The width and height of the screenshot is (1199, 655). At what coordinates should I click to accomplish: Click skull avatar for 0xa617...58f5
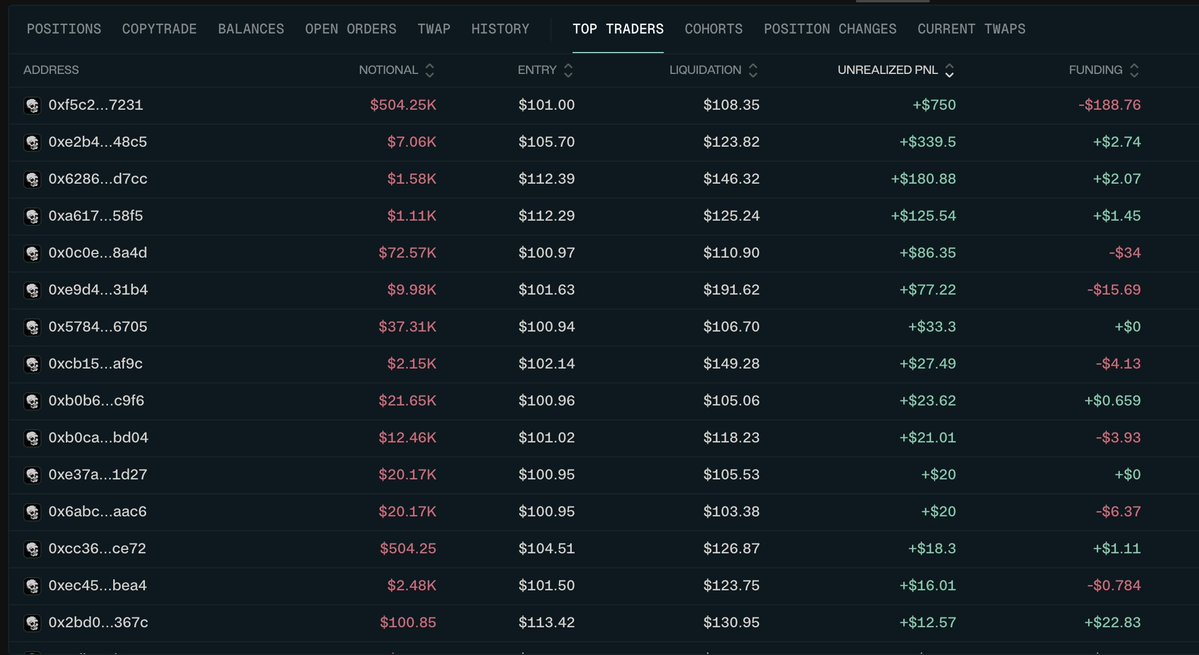(32, 216)
